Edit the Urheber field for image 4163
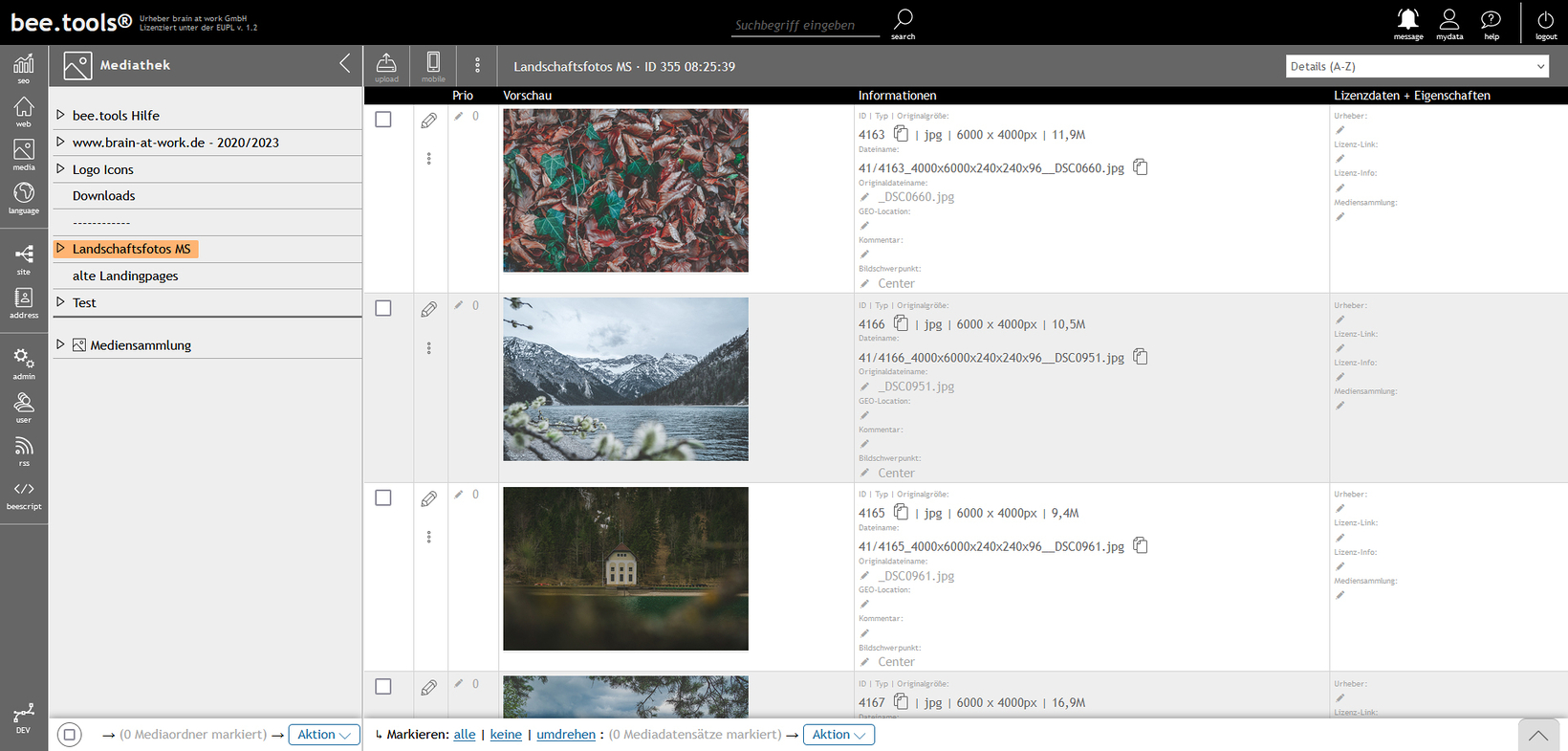The image size is (1568, 751). pyautogui.click(x=1340, y=130)
